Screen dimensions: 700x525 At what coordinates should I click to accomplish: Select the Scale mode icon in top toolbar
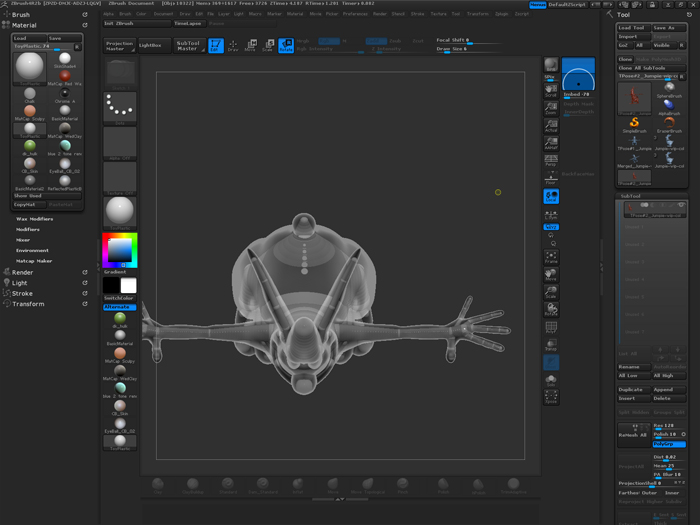tap(268, 46)
